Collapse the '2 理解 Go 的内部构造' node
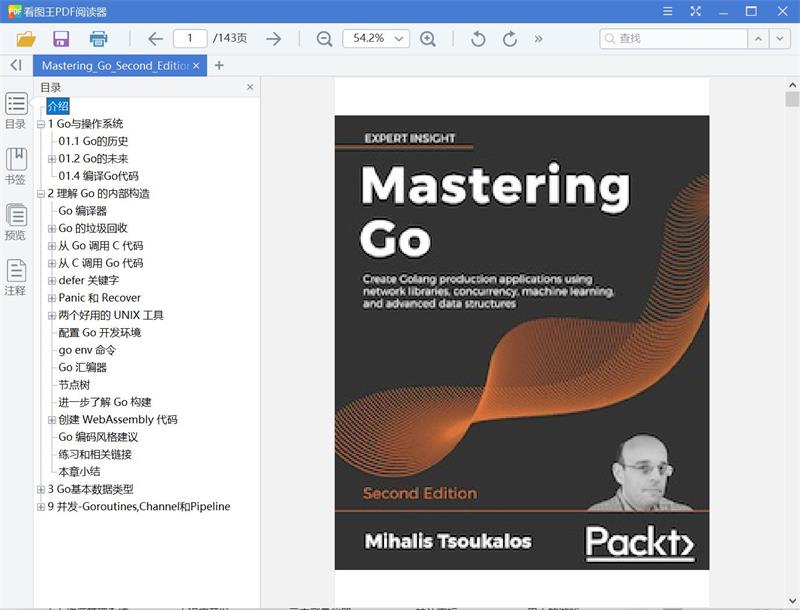The height and width of the screenshot is (610, 800). pyautogui.click(x=41, y=194)
